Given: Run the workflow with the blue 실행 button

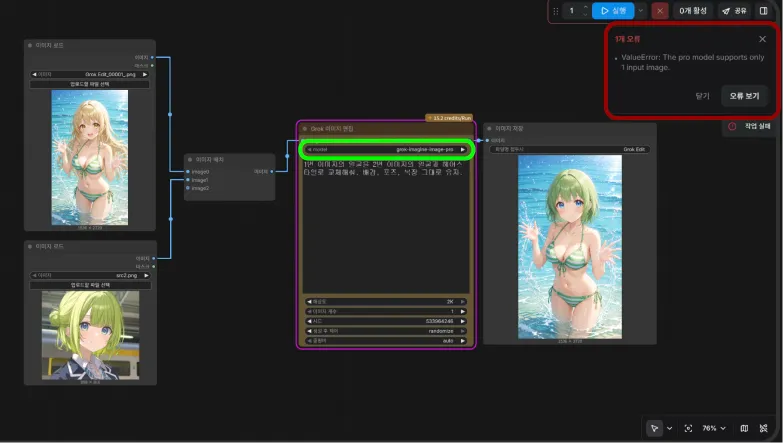Looking at the screenshot, I should [x=613, y=10].
